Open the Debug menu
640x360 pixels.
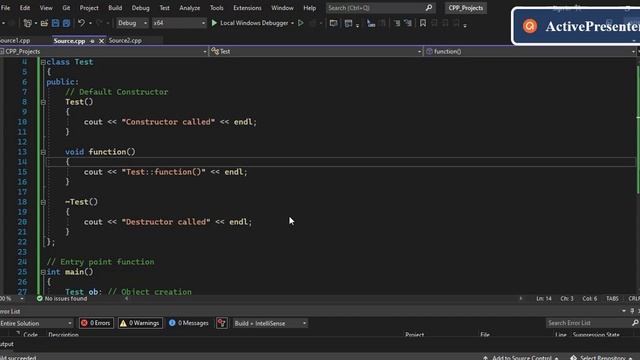click(140, 8)
